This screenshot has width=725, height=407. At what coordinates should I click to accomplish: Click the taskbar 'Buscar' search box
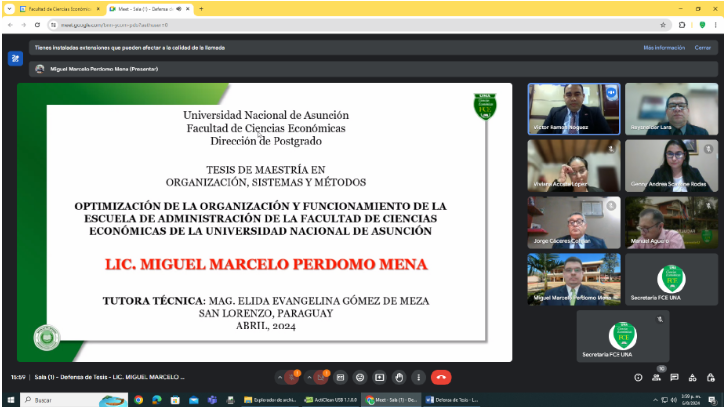pos(74,400)
